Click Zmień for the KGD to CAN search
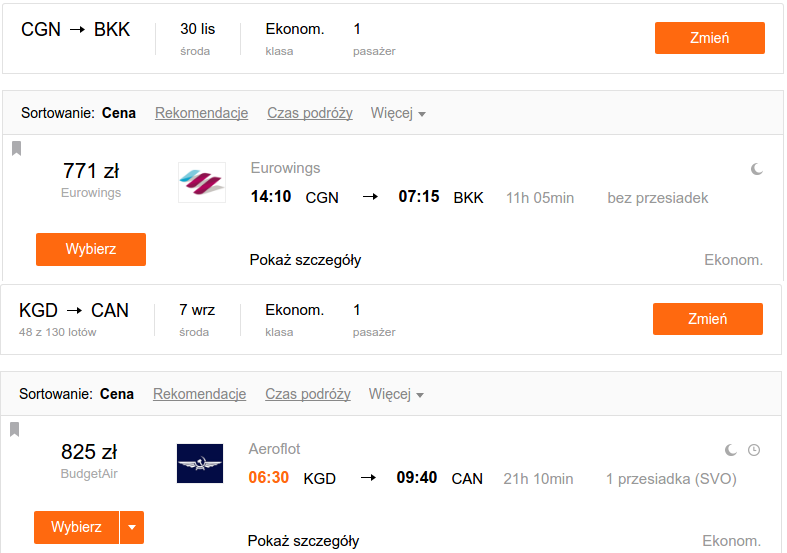787x553 pixels. pyautogui.click(x=708, y=319)
